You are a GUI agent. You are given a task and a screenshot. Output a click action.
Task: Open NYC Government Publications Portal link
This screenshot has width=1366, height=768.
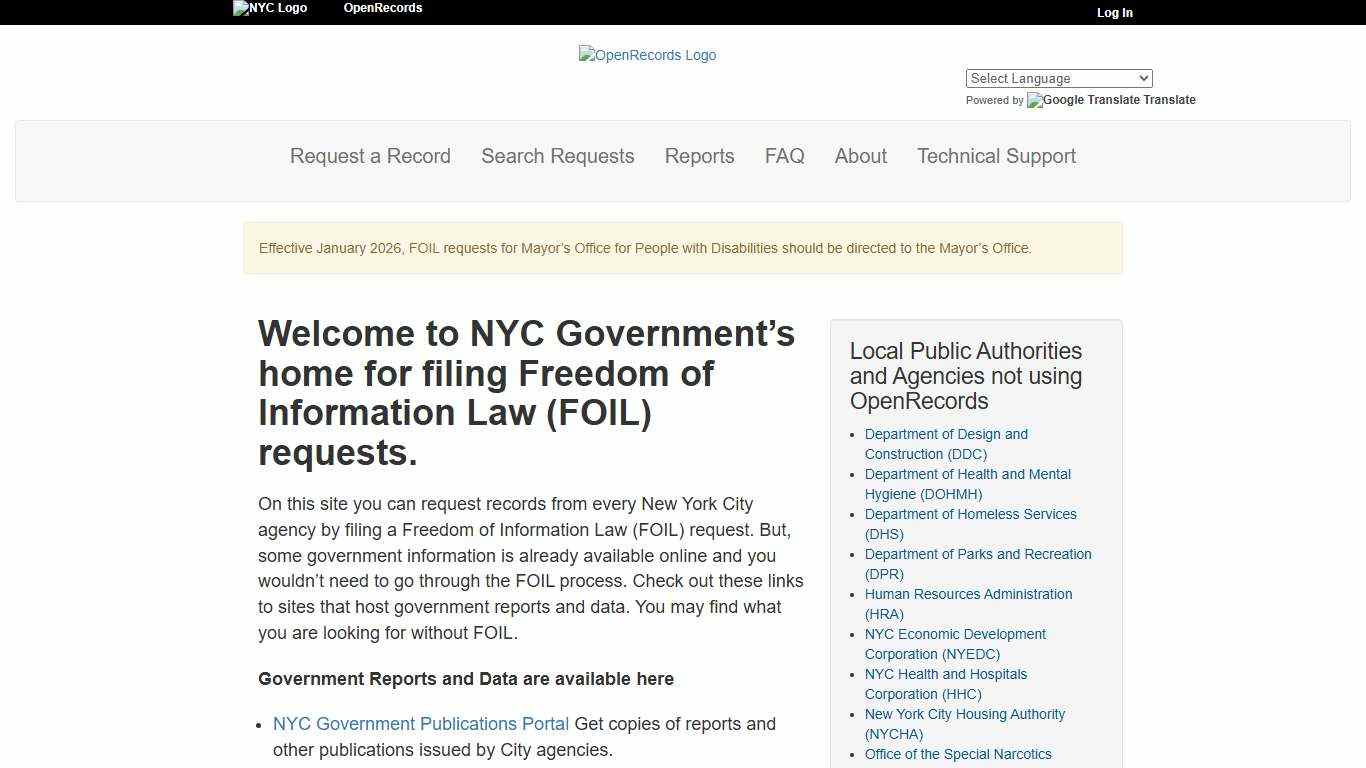[x=420, y=724]
